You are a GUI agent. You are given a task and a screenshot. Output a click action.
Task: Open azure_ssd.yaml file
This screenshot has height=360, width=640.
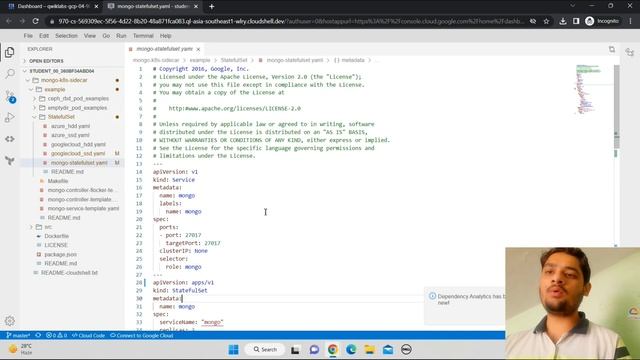(70, 135)
